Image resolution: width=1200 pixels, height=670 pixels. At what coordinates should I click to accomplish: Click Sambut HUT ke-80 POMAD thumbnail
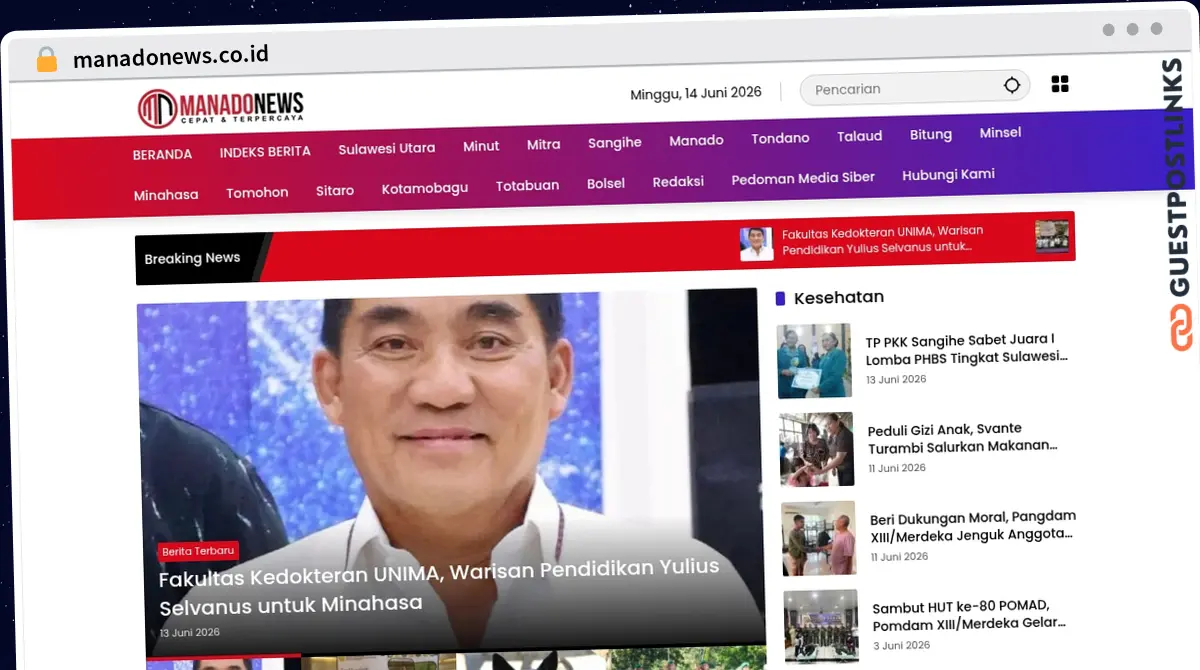point(821,626)
